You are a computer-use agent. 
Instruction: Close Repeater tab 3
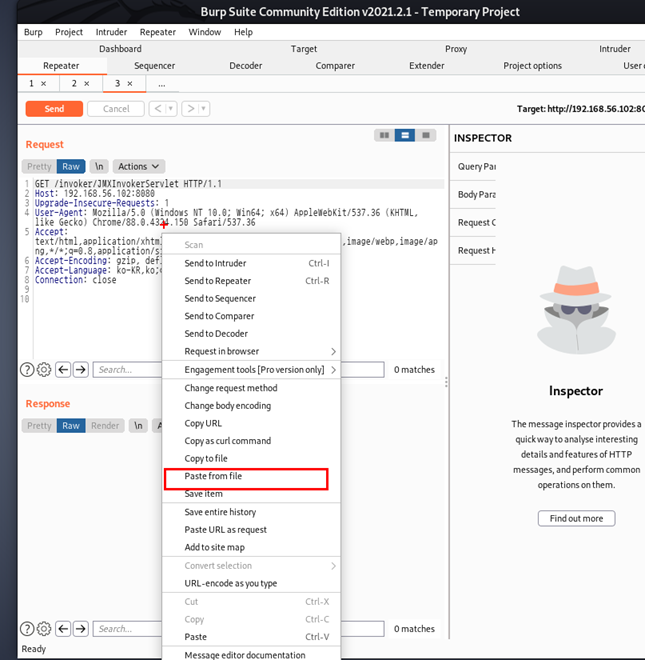click(130, 84)
